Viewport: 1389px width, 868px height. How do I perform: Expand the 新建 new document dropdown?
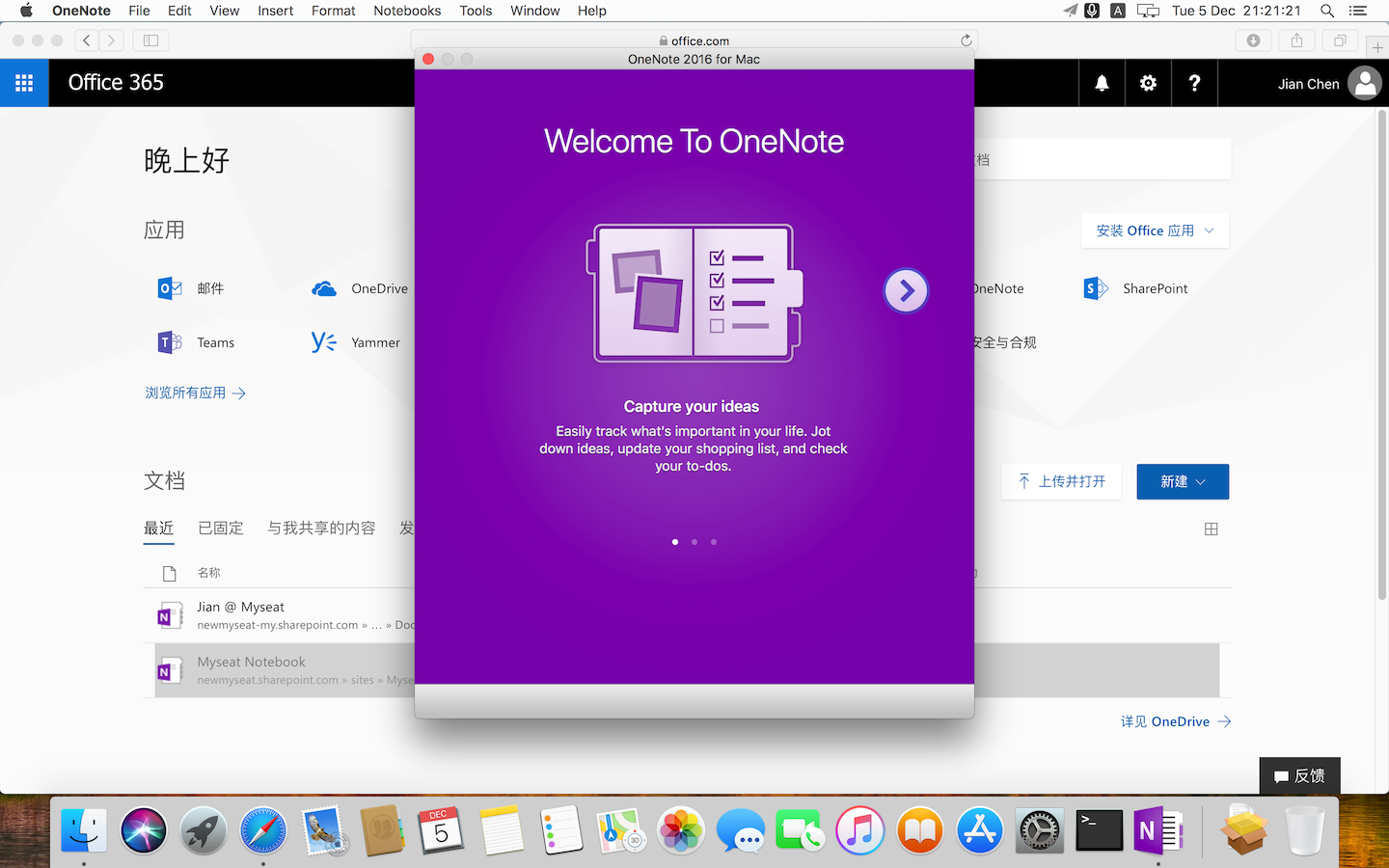pos(1183,481)
